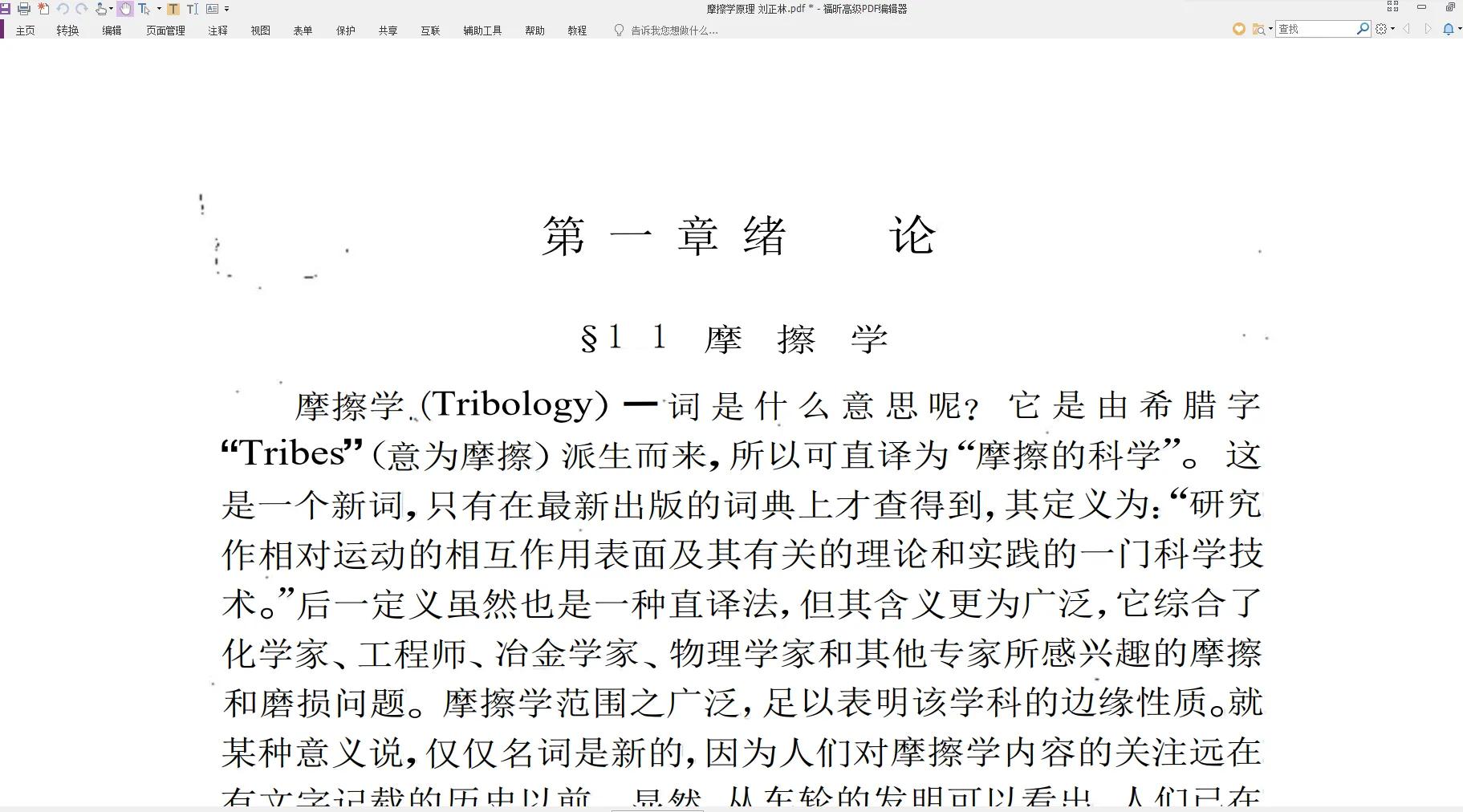Select the 页面管理 tab
Viewport: 1463px width, 812px height.
pos(165,30)
